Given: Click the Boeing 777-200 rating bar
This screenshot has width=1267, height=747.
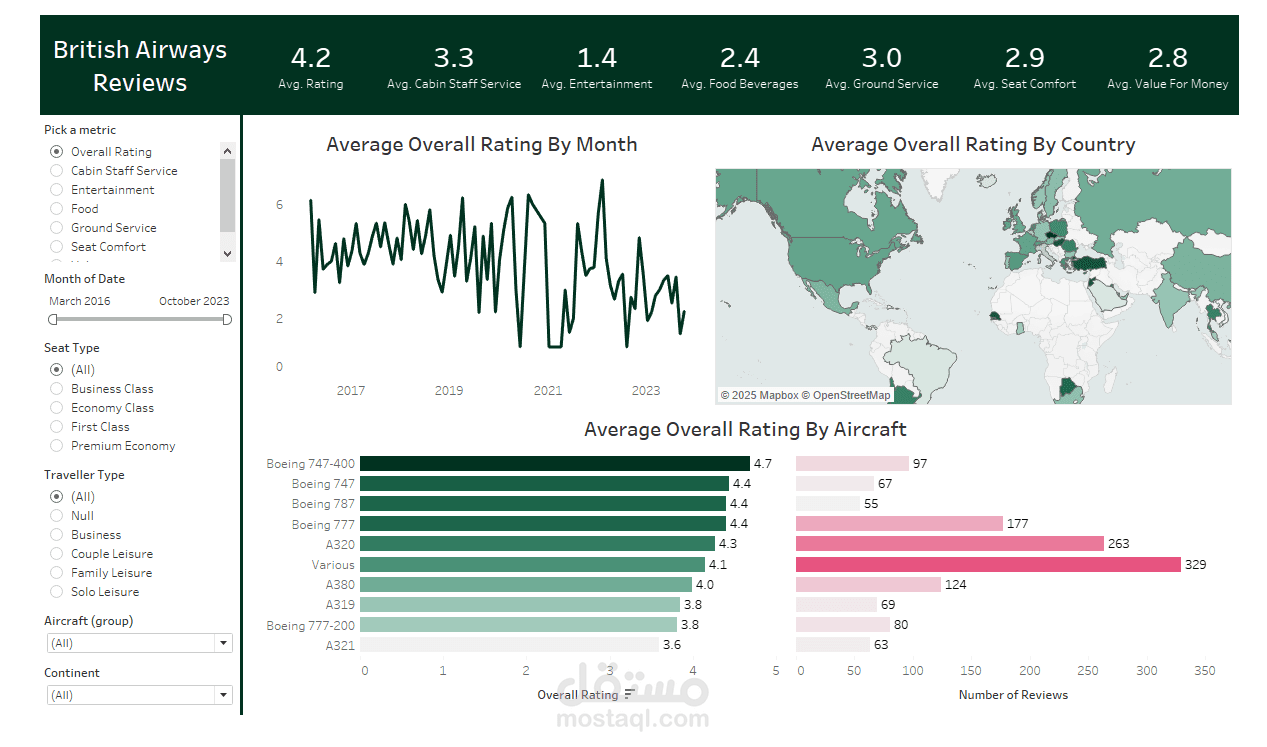Looking at the screenshot, I should [x=518, y=625].
